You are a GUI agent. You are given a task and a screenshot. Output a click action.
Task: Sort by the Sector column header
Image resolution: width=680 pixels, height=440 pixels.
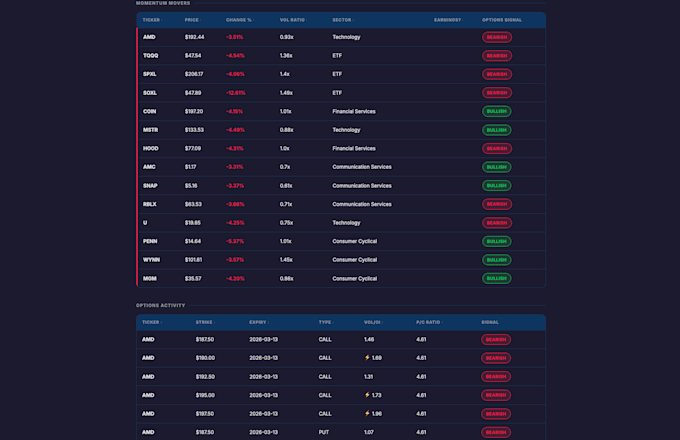343,20
